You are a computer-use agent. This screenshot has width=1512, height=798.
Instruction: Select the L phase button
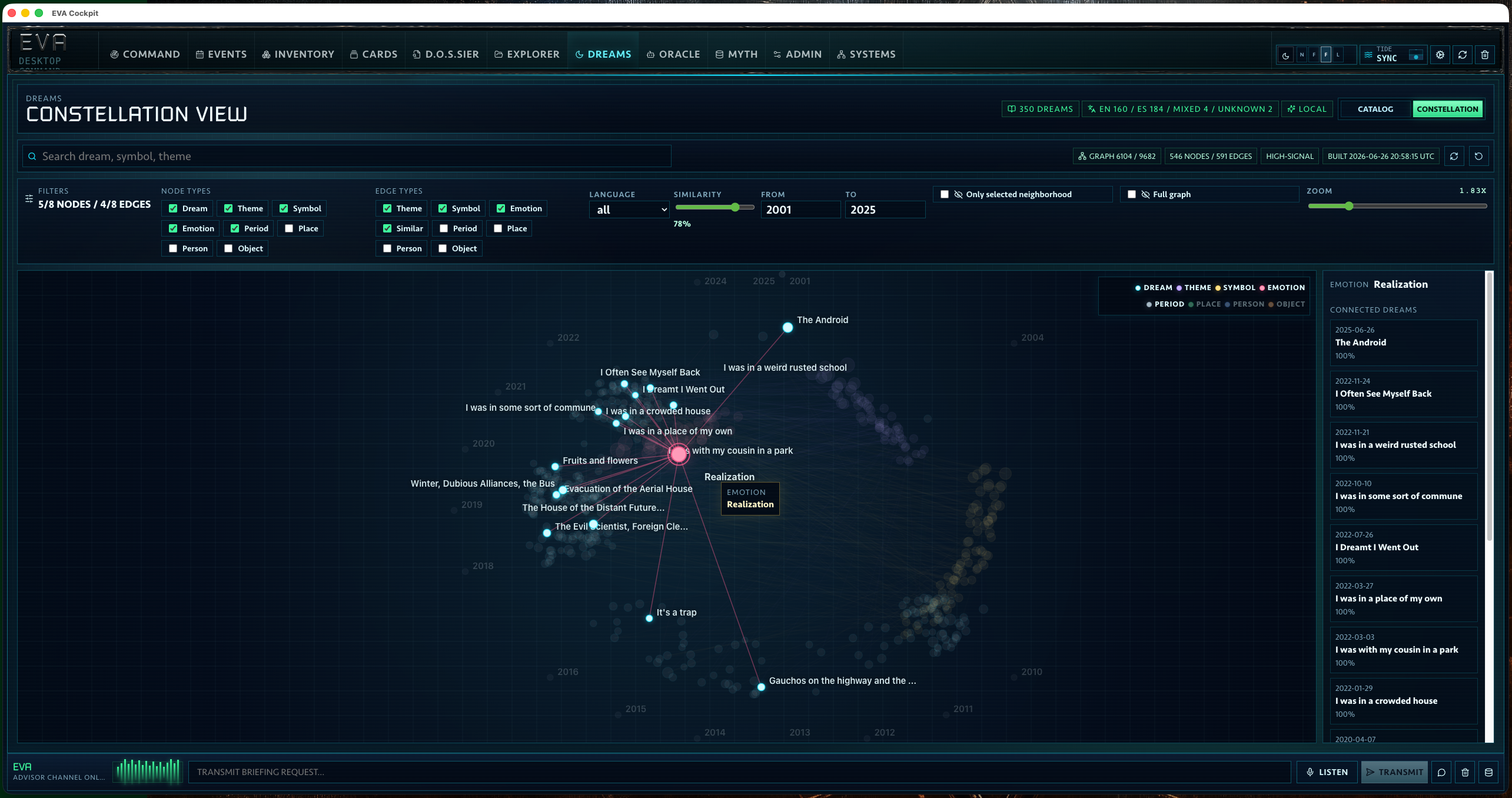1338,55
